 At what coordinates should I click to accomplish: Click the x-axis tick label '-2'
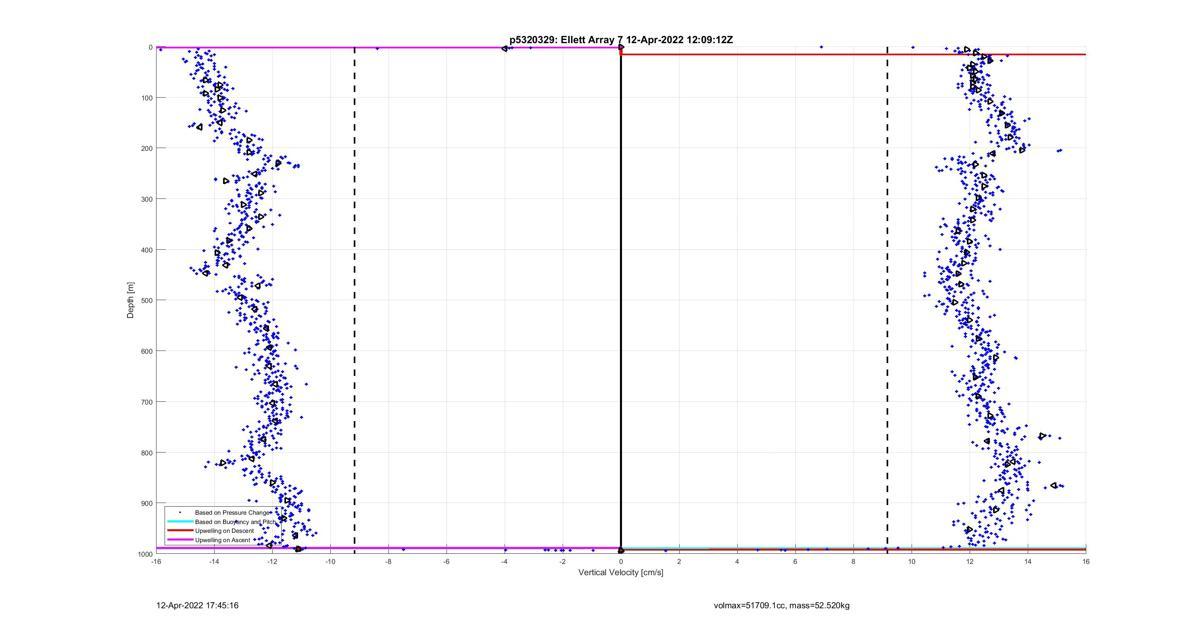563,562
